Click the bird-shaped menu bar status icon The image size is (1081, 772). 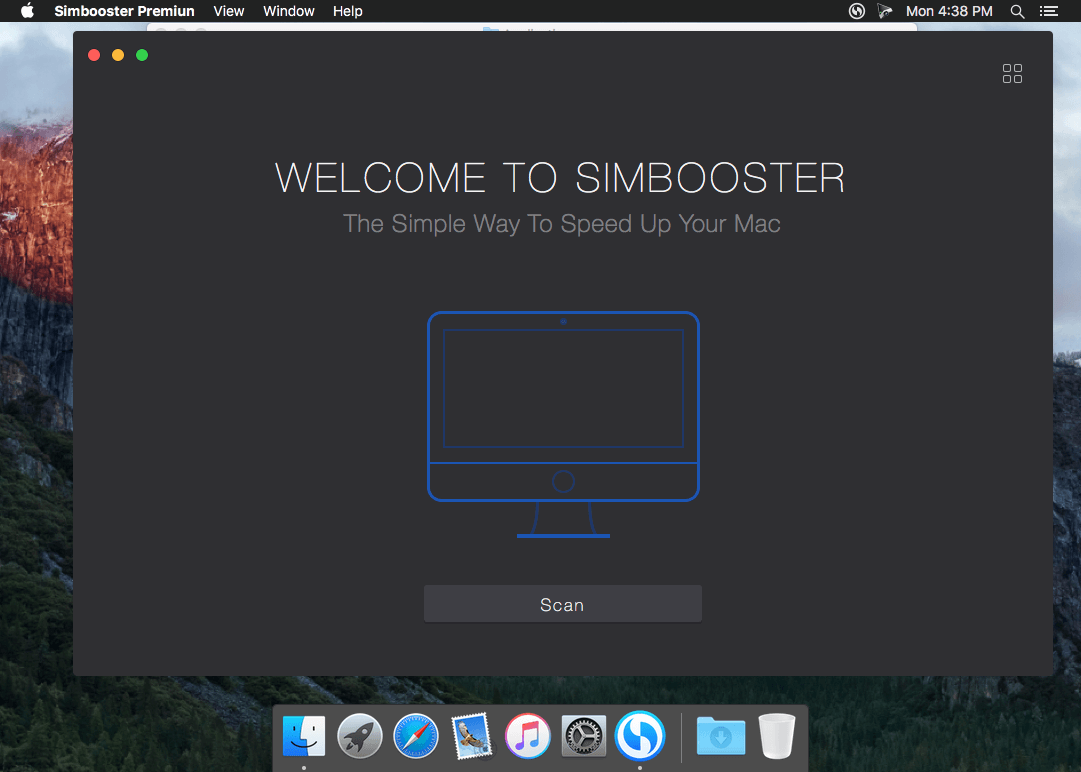(x=885, y=11)
